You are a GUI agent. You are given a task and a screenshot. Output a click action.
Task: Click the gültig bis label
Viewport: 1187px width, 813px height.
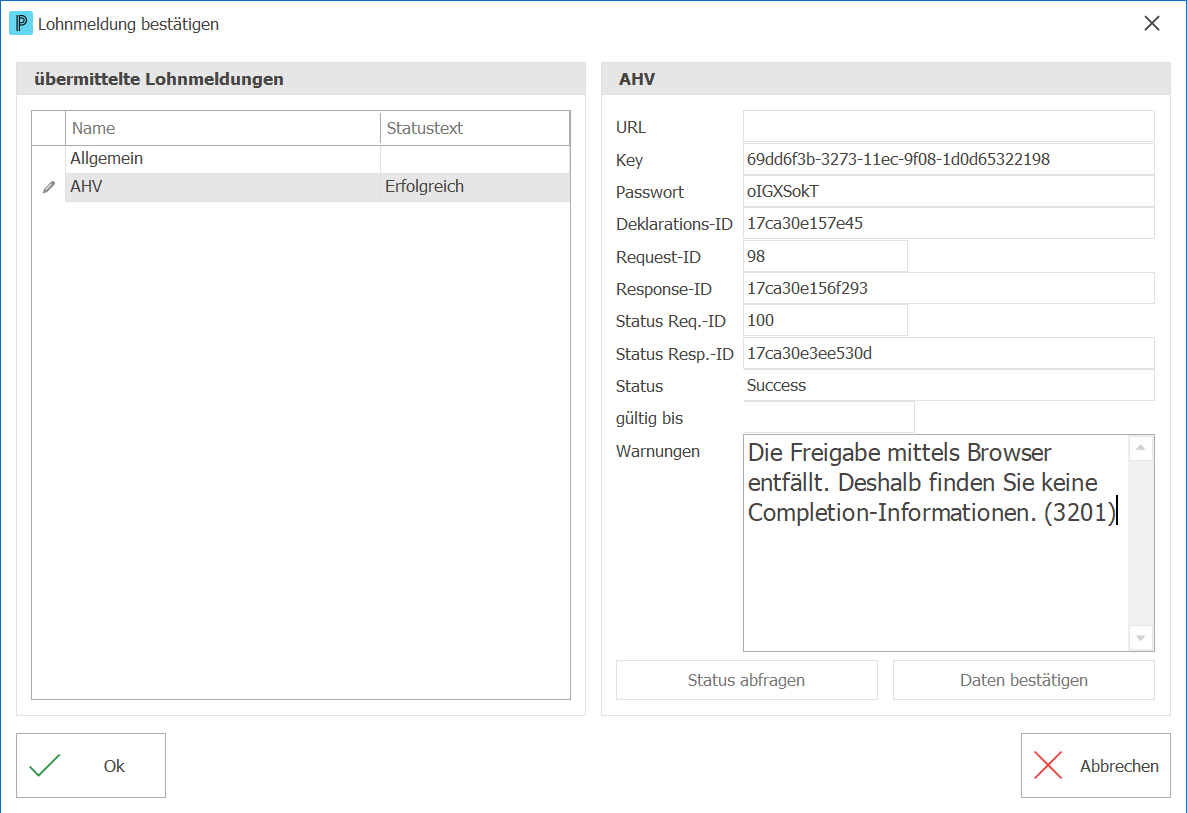(650, 418)
